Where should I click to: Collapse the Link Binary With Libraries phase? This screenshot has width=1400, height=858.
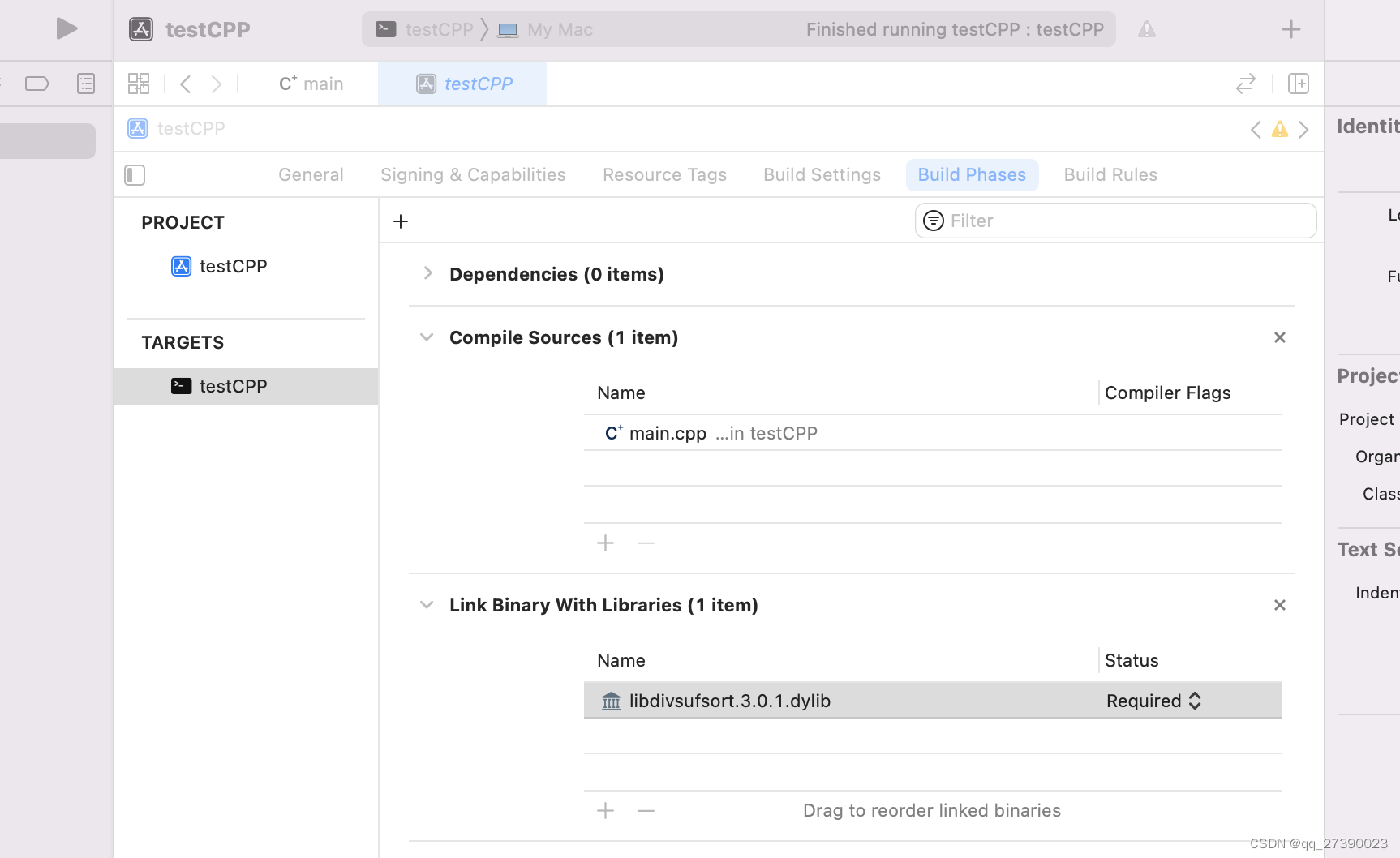(427, 605)
